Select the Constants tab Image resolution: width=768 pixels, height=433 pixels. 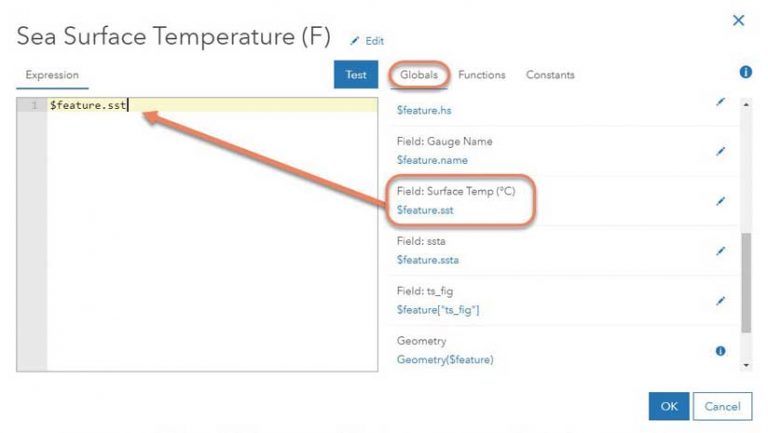point(550,75)
